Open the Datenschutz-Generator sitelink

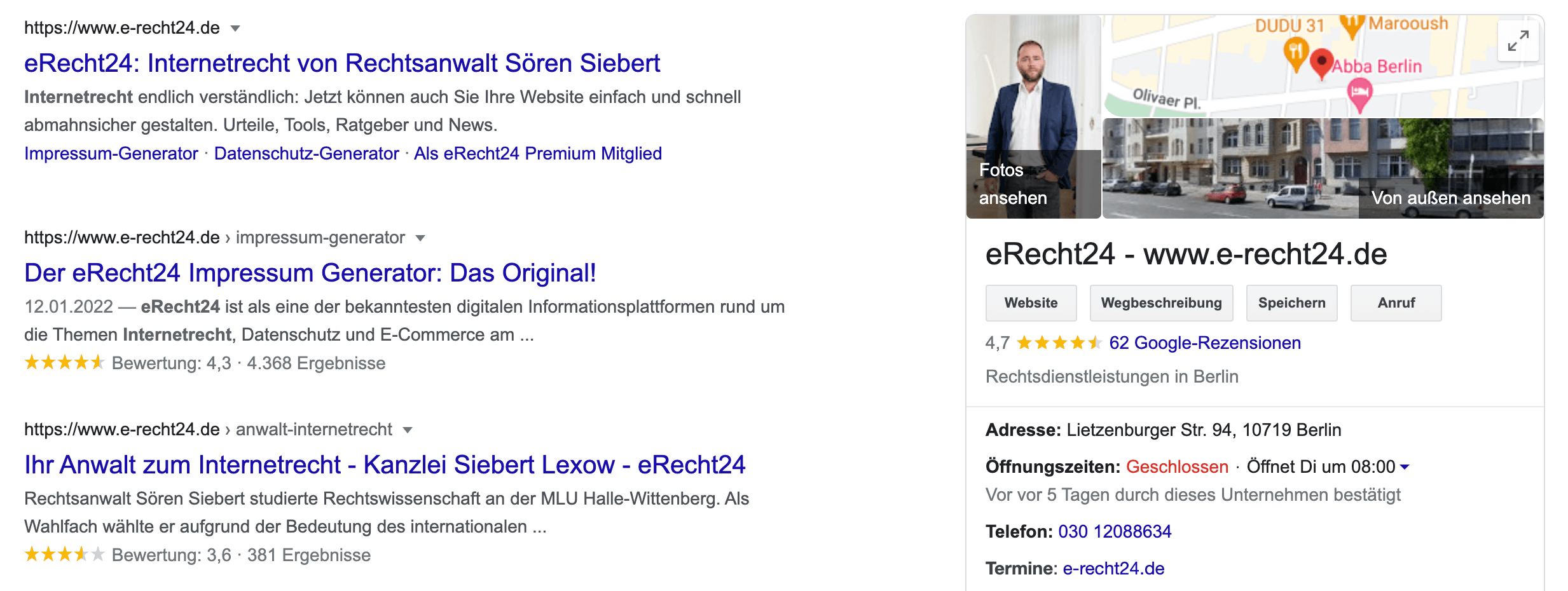pos(306,154)
